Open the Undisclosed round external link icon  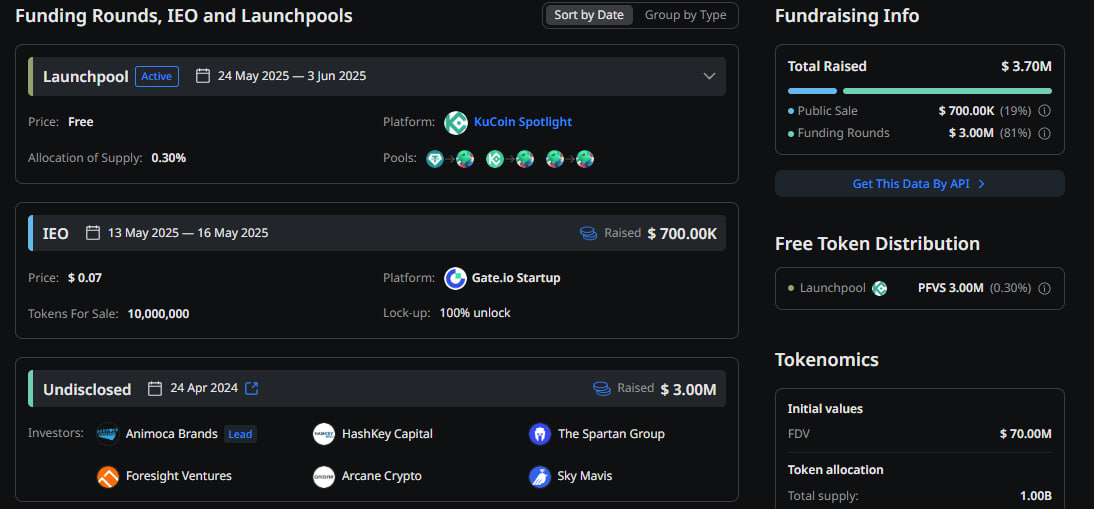pyautogui.click(x=252, y=388)
